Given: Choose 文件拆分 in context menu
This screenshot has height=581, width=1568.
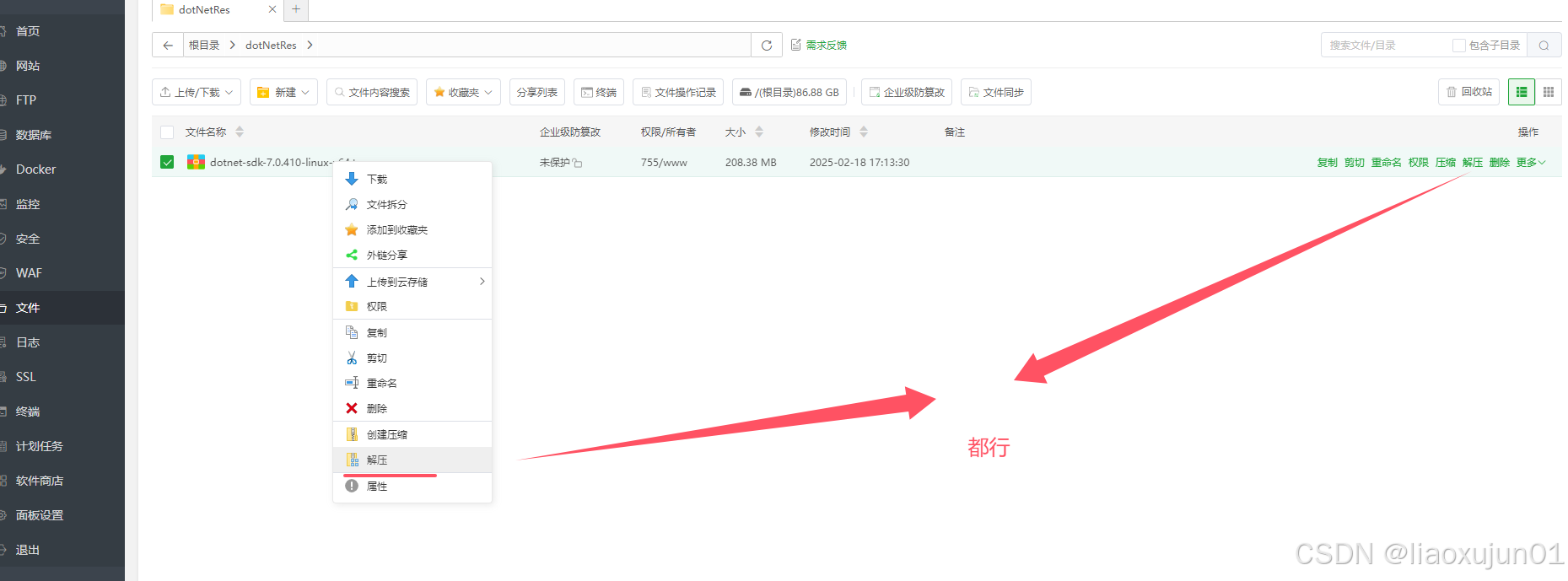Looking at the screenshot, I should click(412, 204).
